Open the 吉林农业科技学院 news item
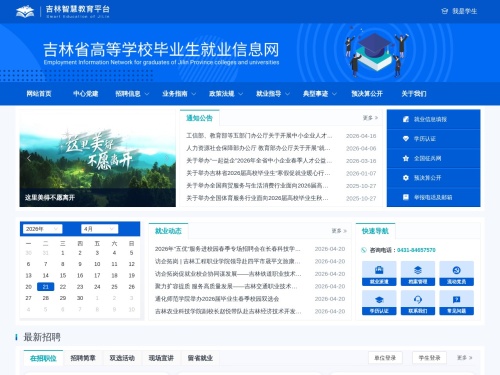This screenshot has height=375, width=500. 228,311
